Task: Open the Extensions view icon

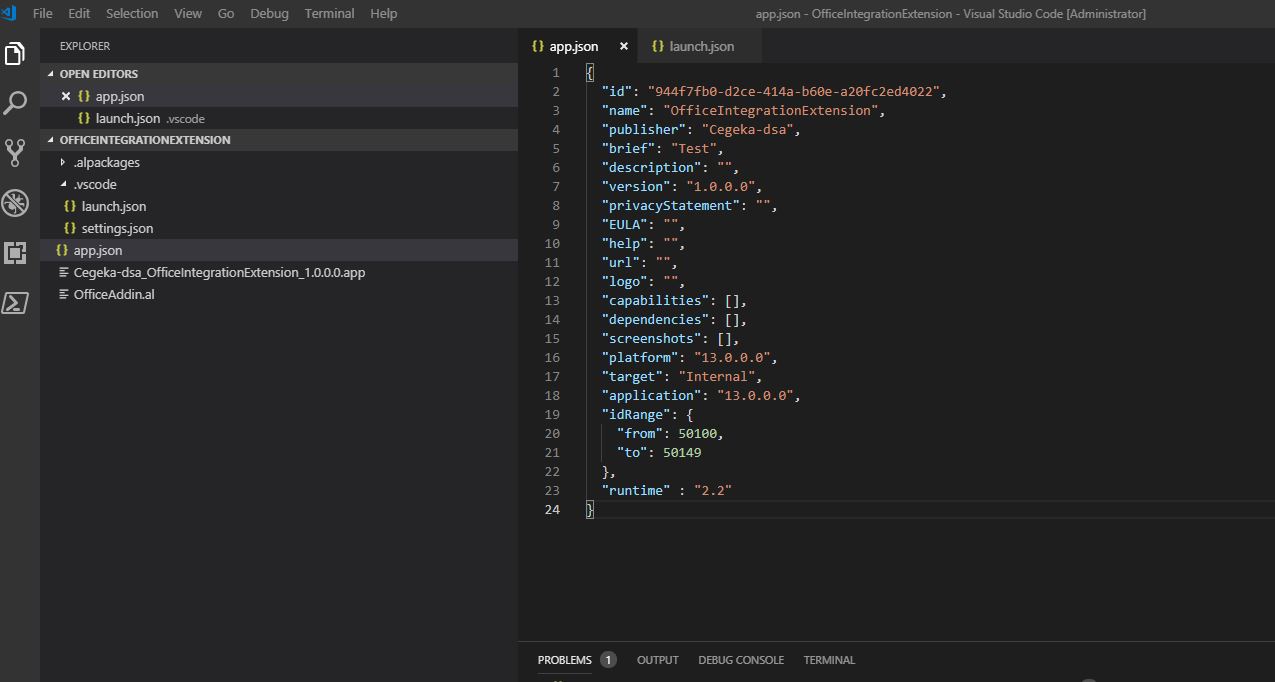Action: 14,253
